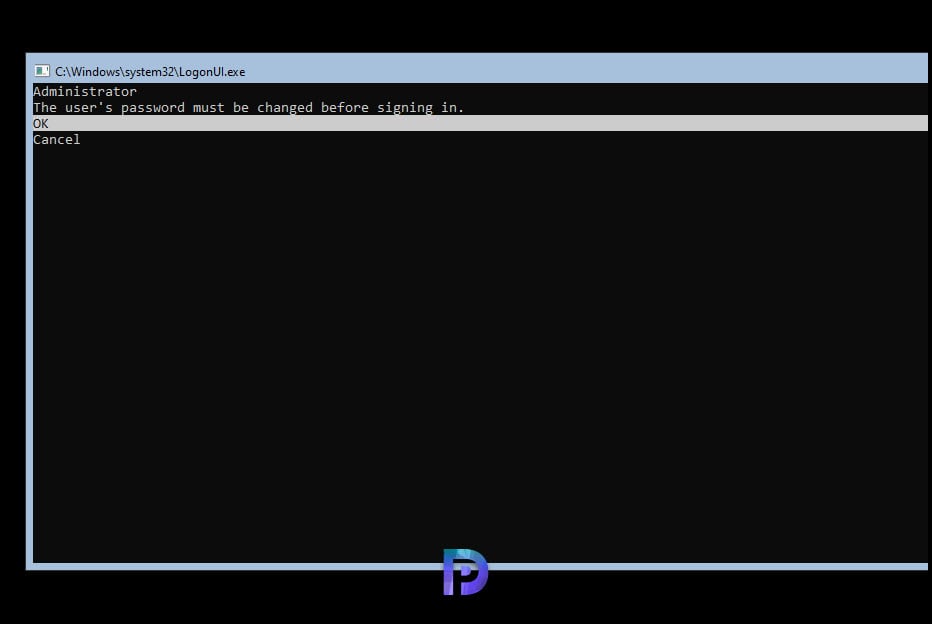
Task: Select the highlighted OK option
Action: tap(480, 123)
